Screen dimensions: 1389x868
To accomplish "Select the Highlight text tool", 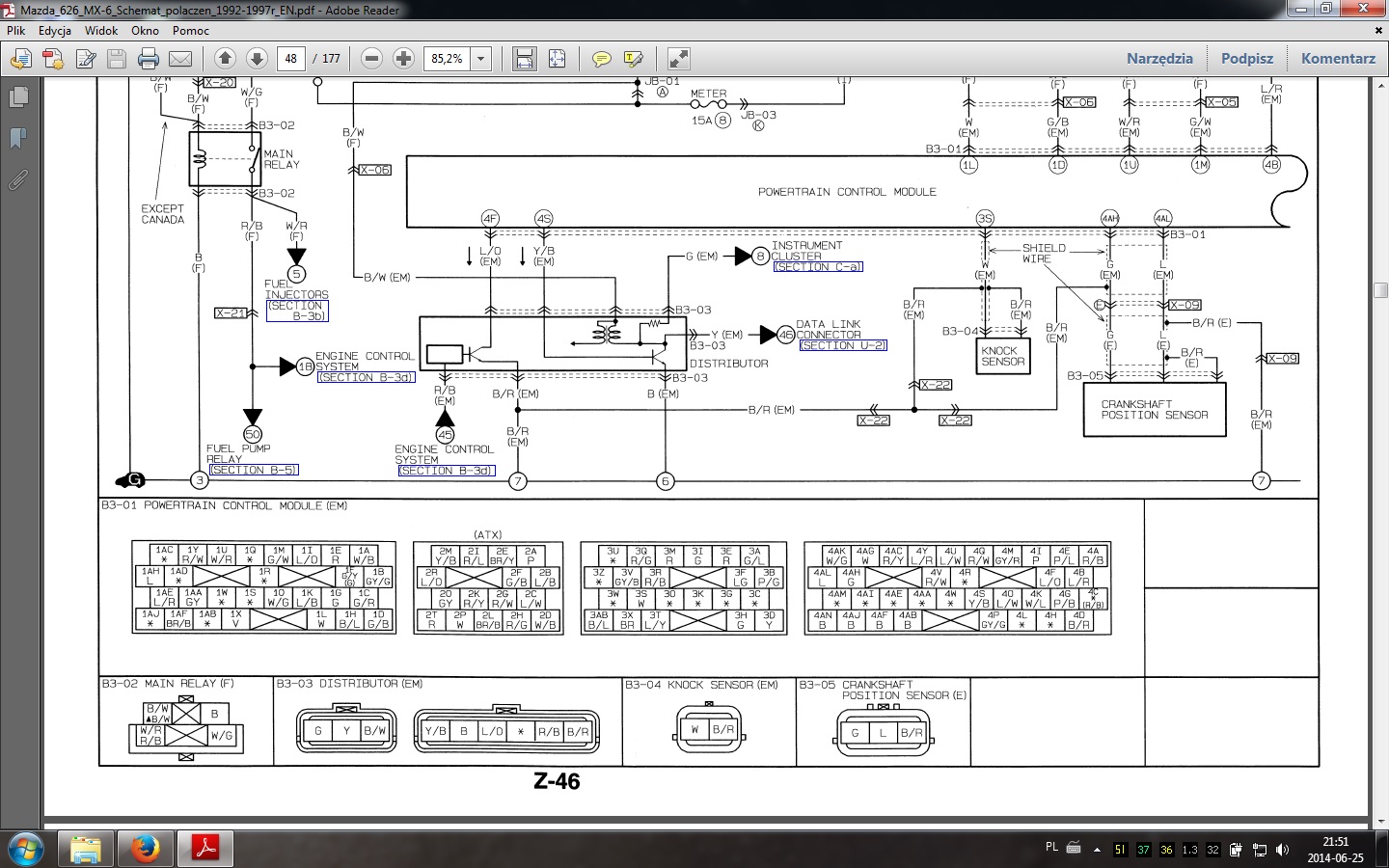I will pos(634,59).
